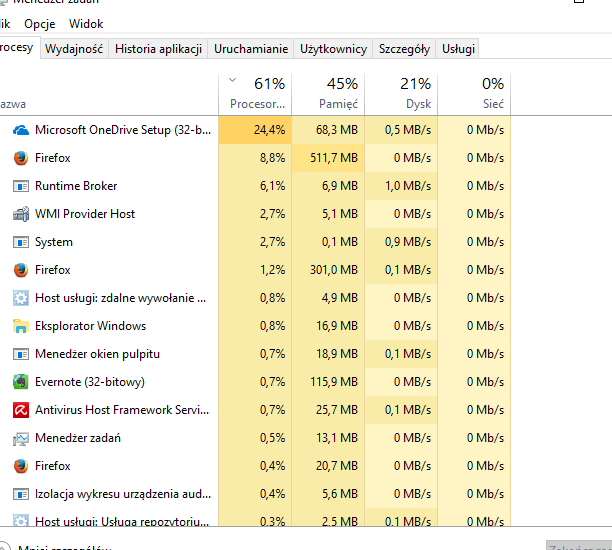Screen dimensions: 612x550
Task: Click the WMI Provider Host icon
Action: coord(21,214)
